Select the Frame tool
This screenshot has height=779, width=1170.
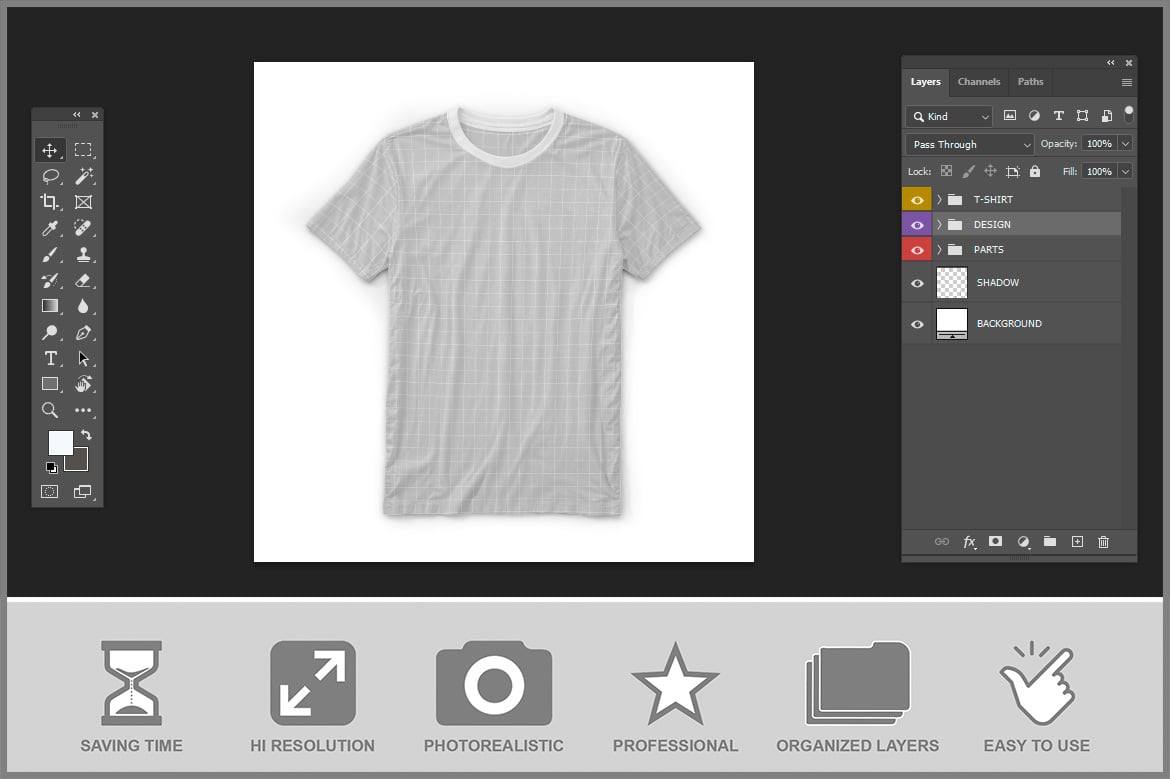click(x=83, y=202)
